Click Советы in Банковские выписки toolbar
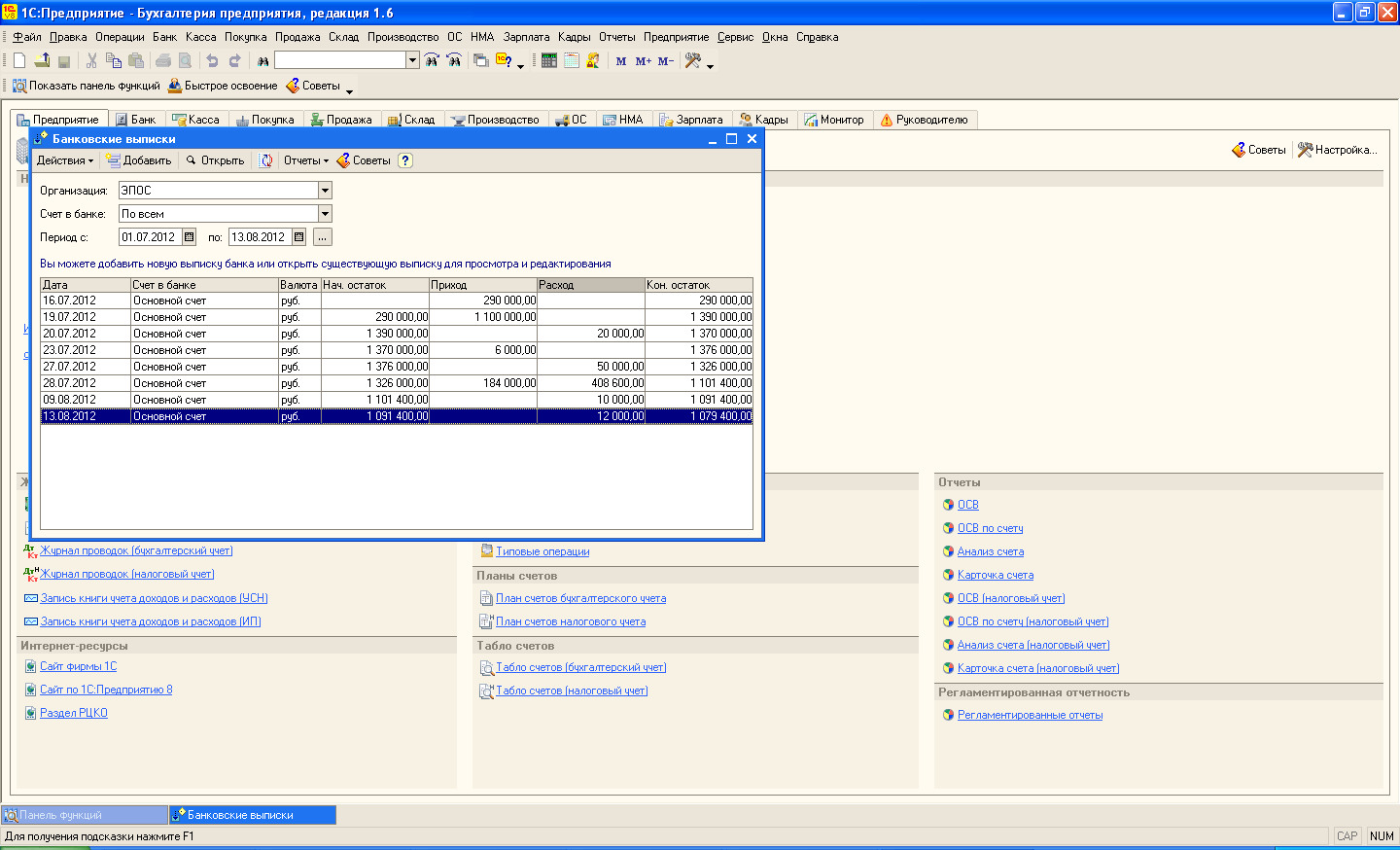 (x=364, y=160)
